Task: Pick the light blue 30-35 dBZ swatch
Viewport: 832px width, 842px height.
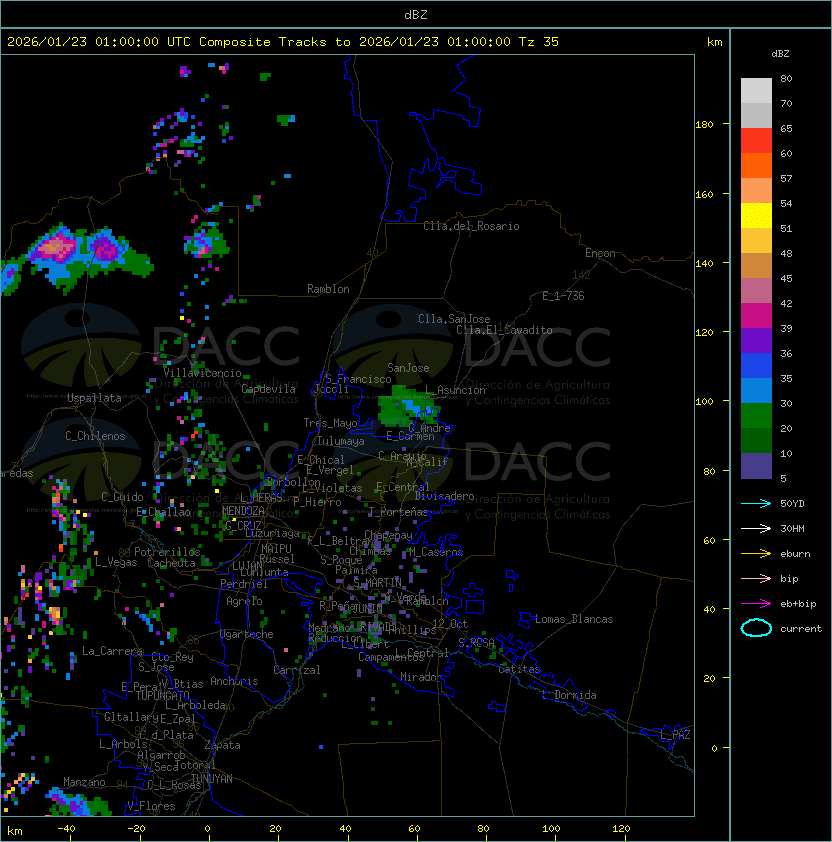Action: [x=756, y=390]
